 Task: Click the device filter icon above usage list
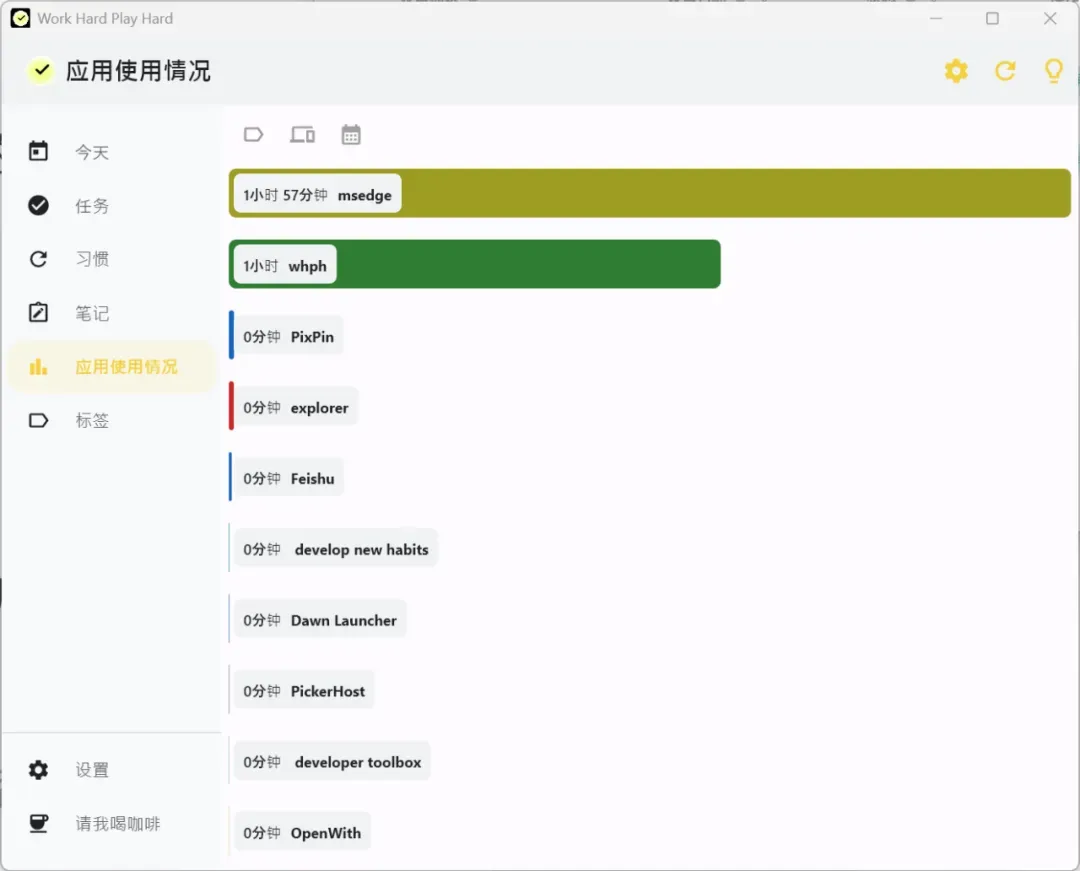(x=302, y=134)
